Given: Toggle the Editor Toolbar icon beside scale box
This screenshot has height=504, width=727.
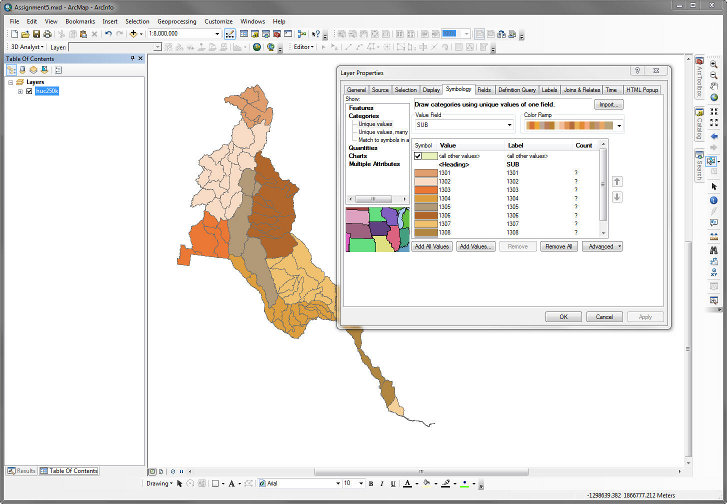Looking at the screenshot, I should (x=230, y=34).
